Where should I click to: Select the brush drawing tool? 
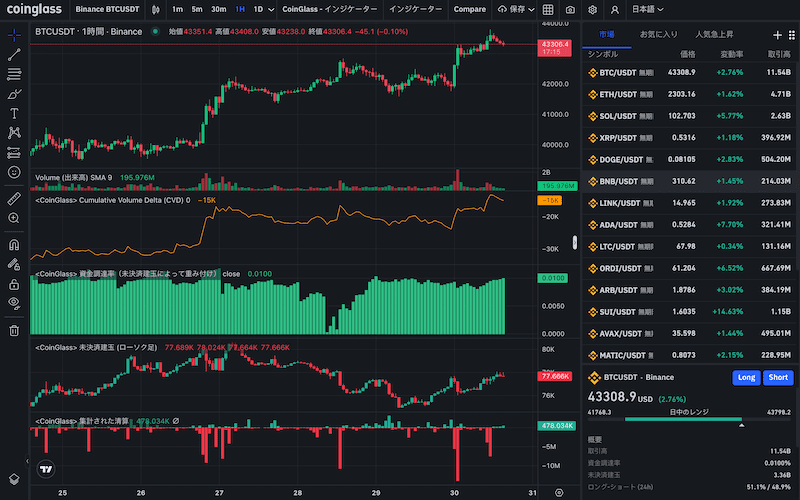[14, 94]
